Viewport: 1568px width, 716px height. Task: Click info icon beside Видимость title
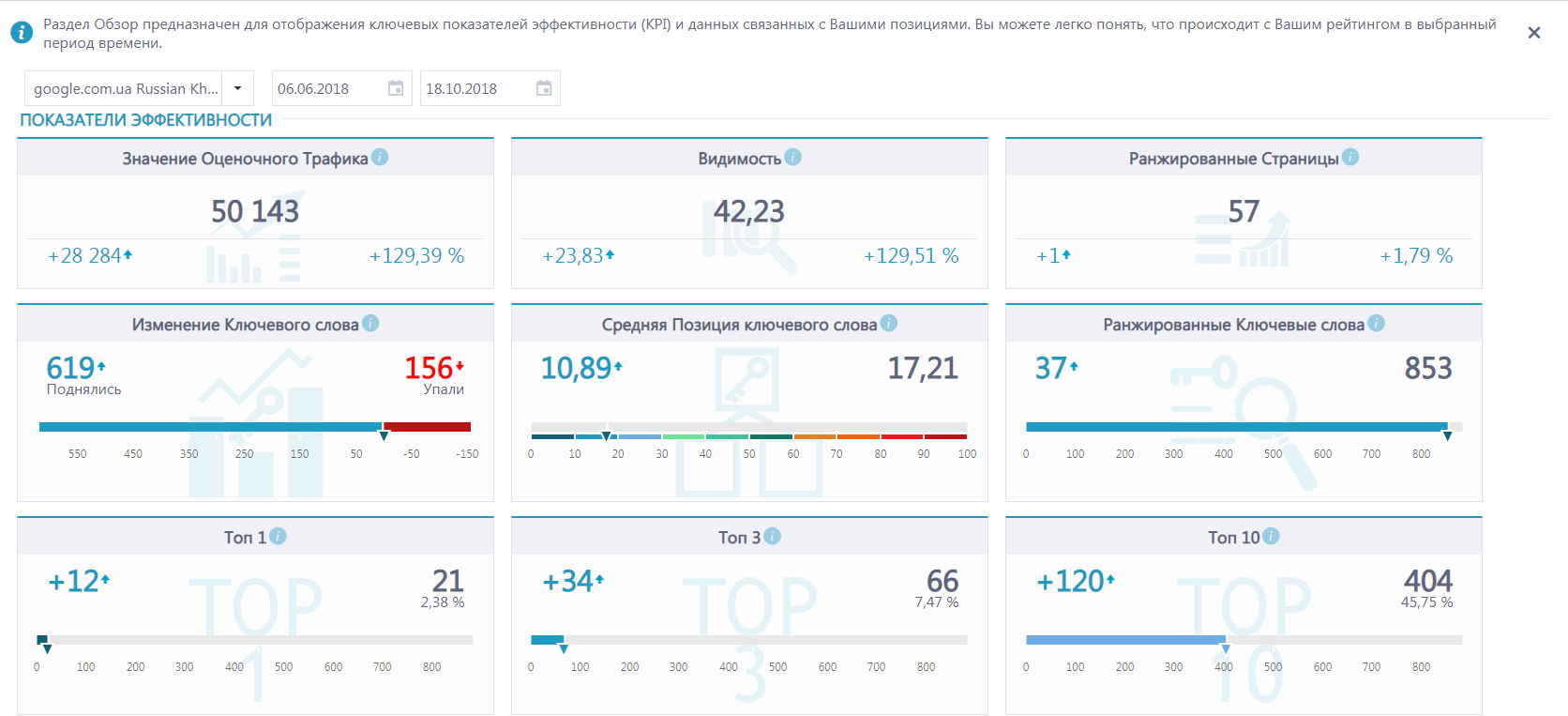pos(793,157)
